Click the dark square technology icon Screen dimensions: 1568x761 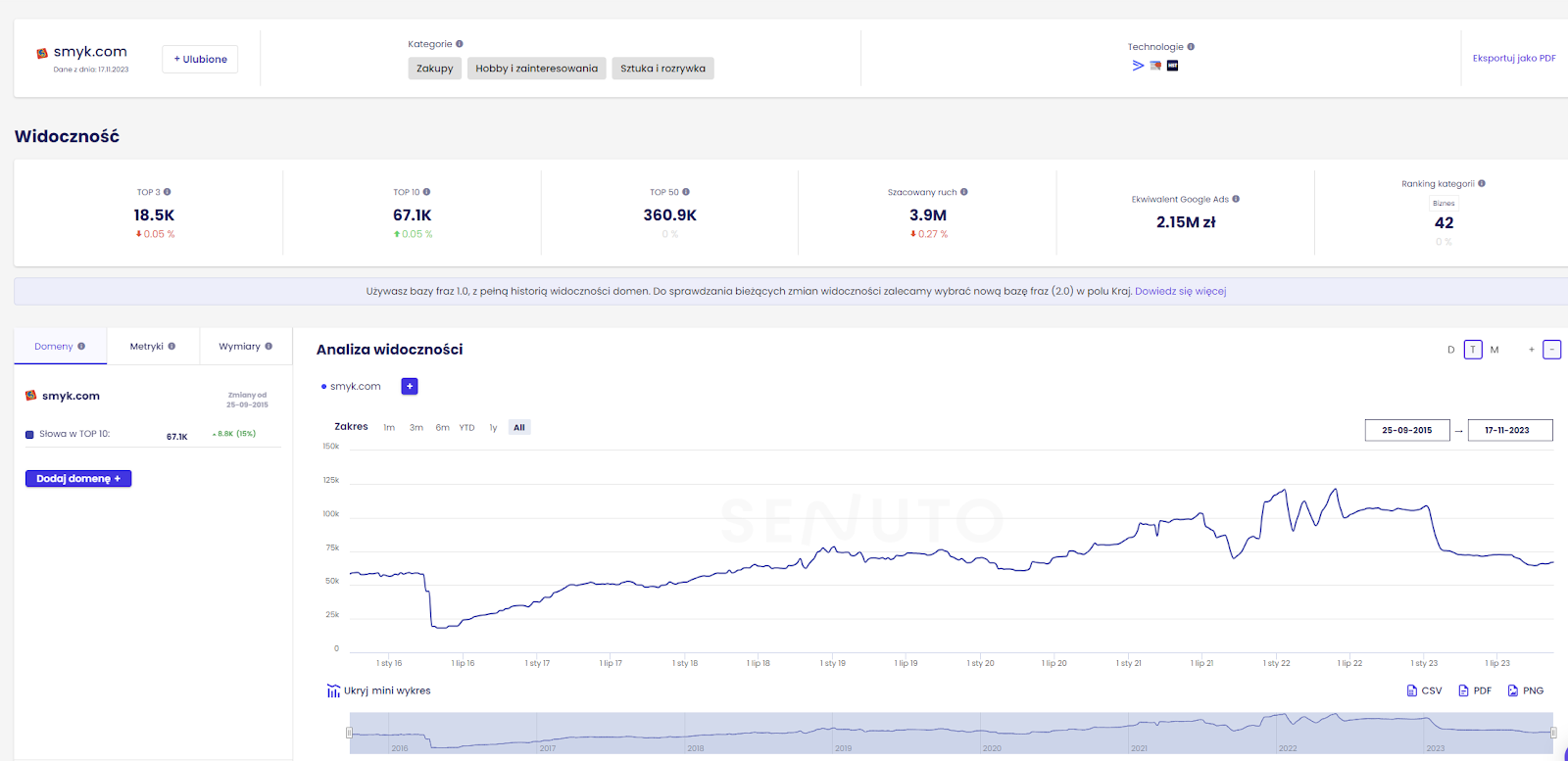coord(1172,66)
